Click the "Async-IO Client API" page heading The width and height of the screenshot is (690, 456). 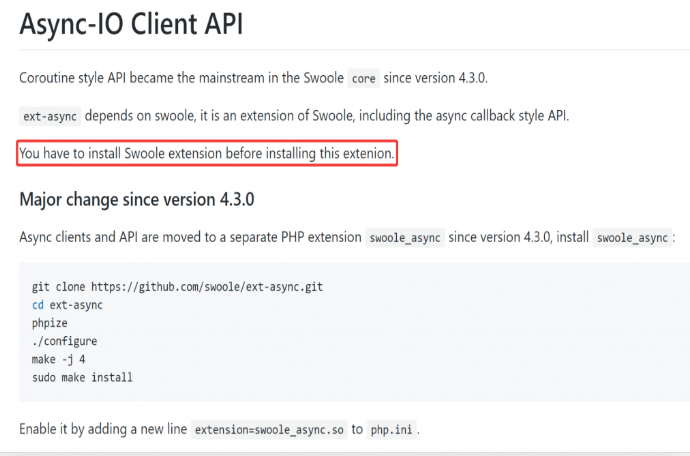coord(131,24)
